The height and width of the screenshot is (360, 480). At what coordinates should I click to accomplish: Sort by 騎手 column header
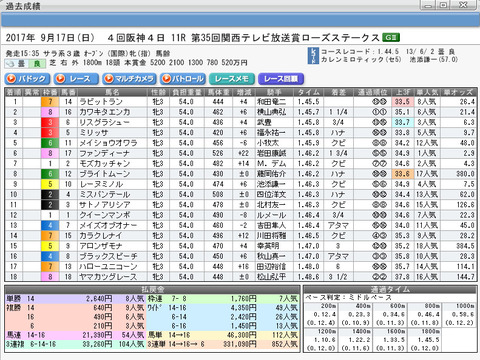pyautogui.click(x=274, y=92)
